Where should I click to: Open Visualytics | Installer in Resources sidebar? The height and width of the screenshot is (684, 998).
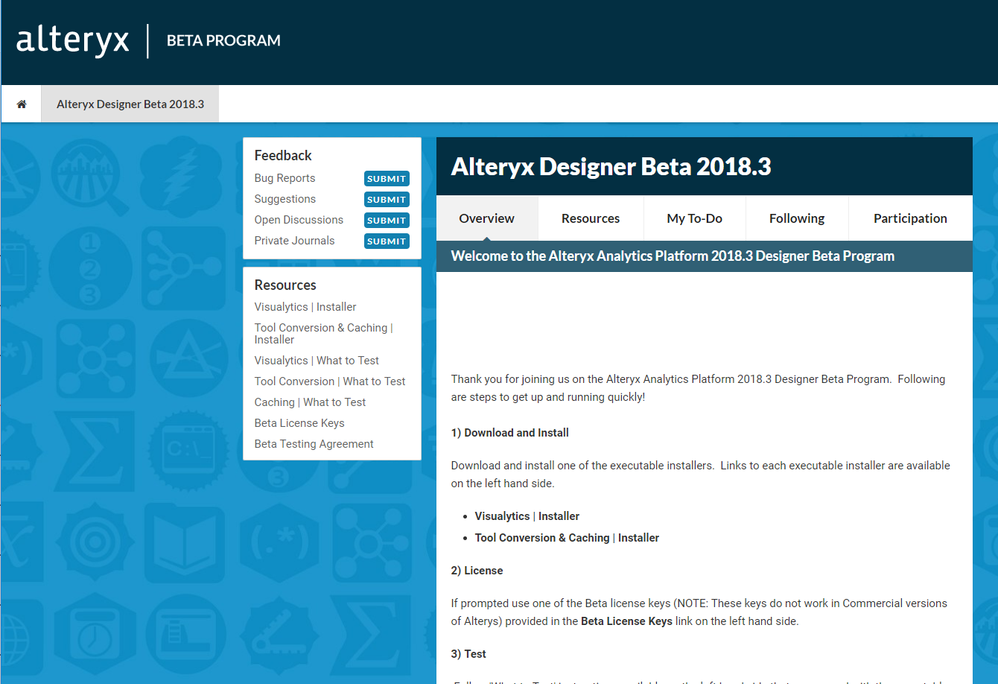(305, 307)
